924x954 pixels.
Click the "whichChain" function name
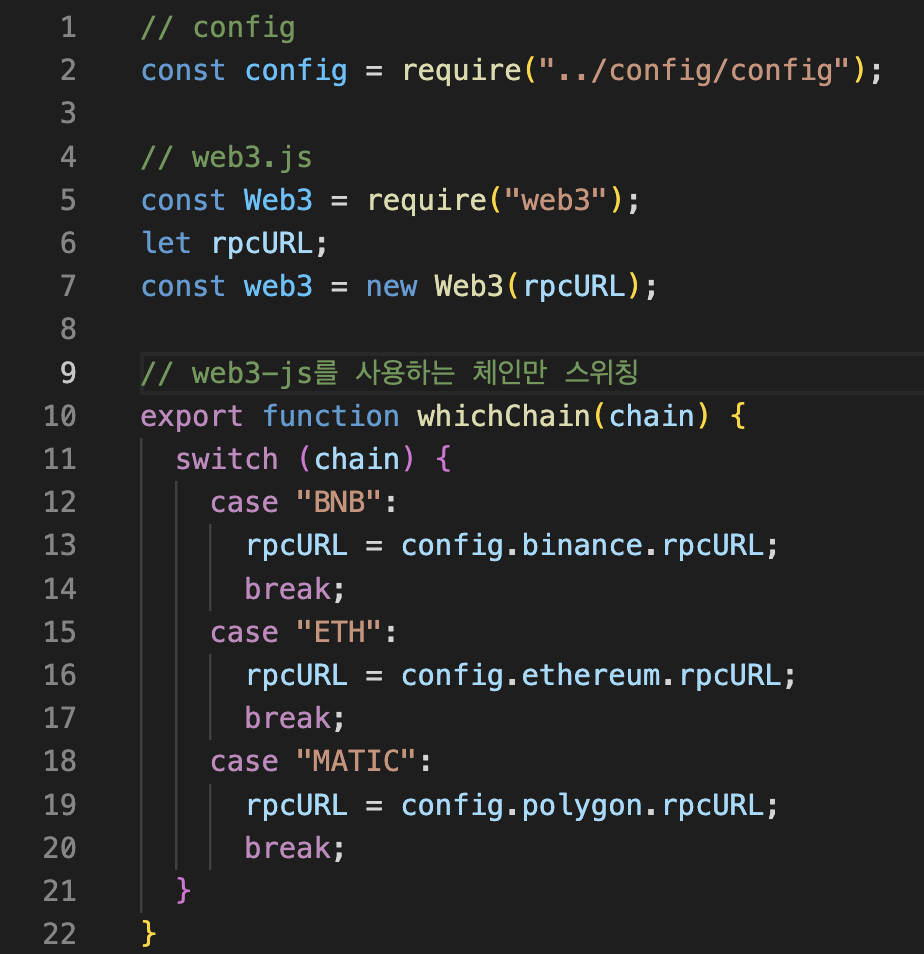pyautogui.click(x=504, y=417)
